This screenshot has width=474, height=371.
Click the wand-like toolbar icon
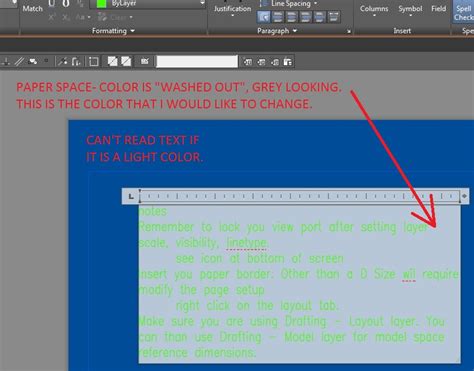[63, 61]
